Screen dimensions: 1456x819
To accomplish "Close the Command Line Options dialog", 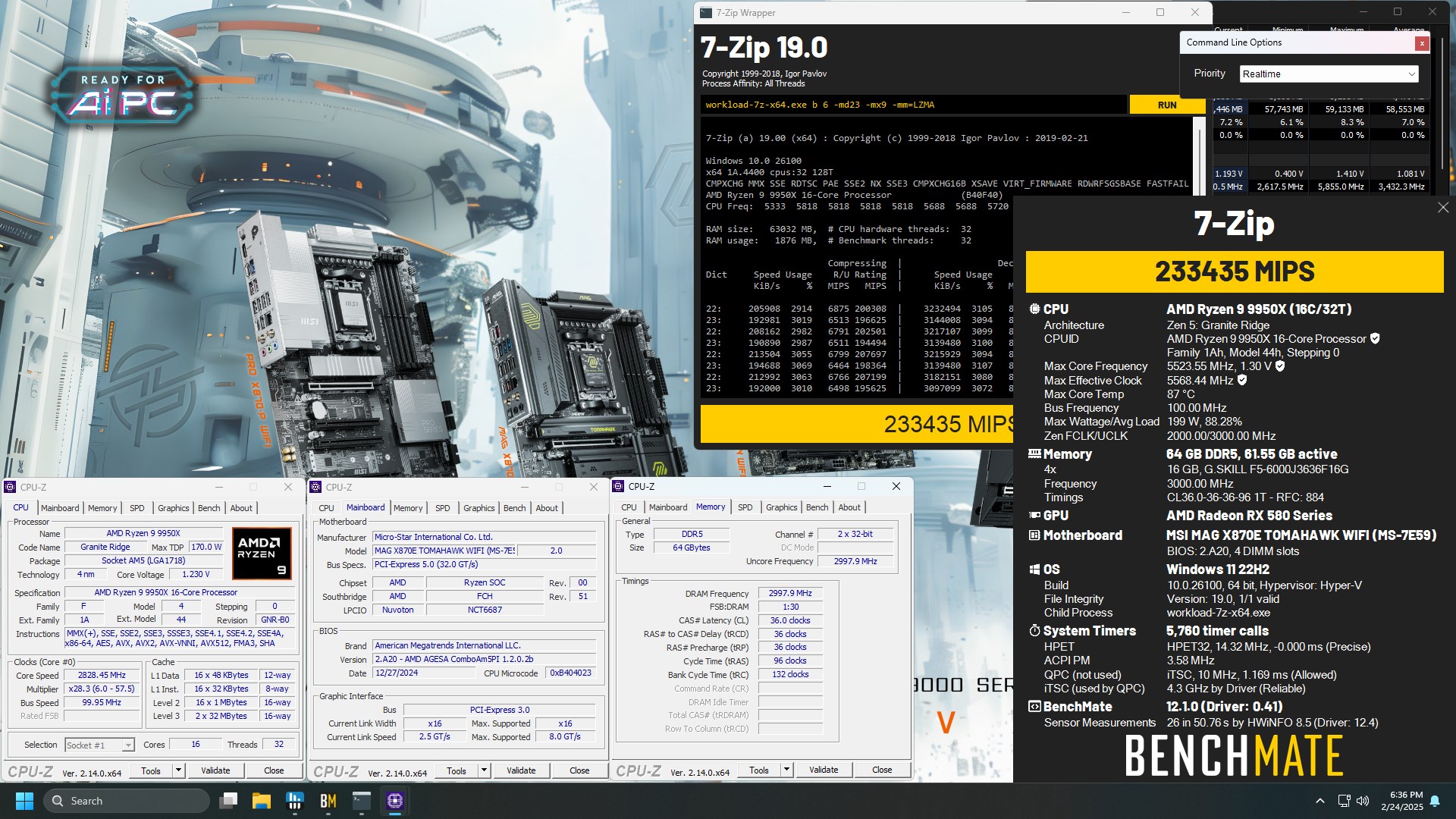I will pos(1422,43).
